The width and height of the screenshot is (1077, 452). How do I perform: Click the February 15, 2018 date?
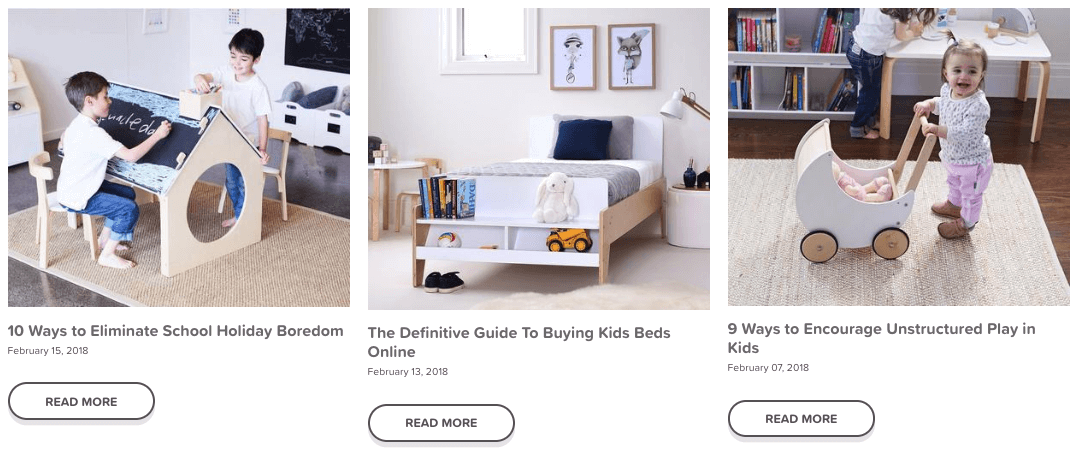point(48,351)
